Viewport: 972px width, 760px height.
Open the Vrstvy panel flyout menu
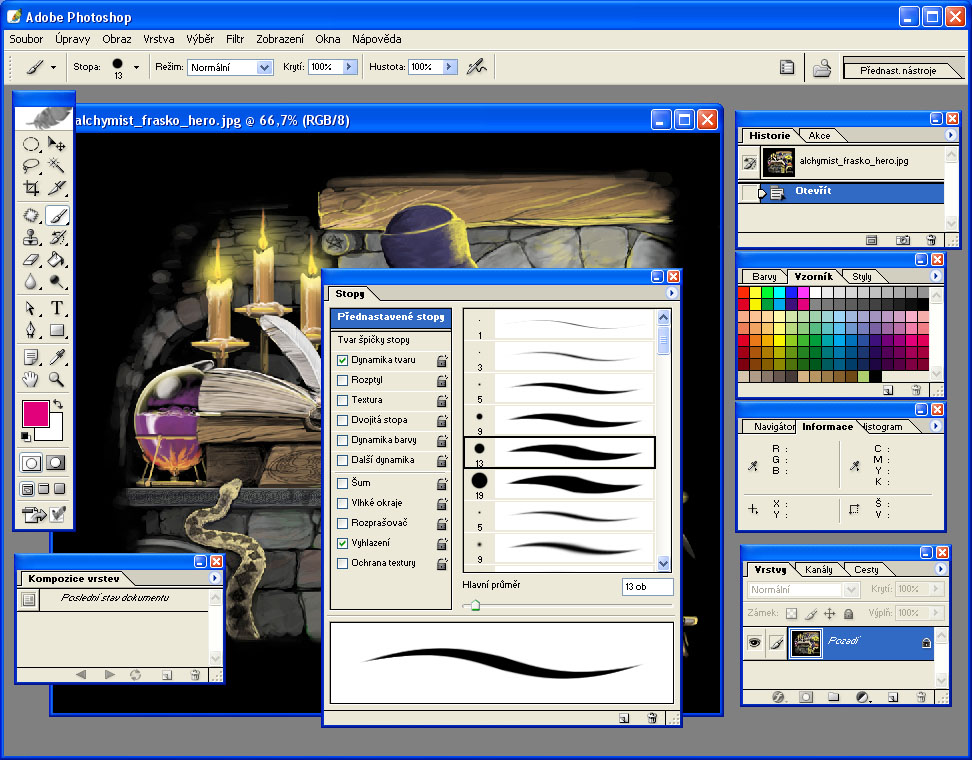point(940,568)
